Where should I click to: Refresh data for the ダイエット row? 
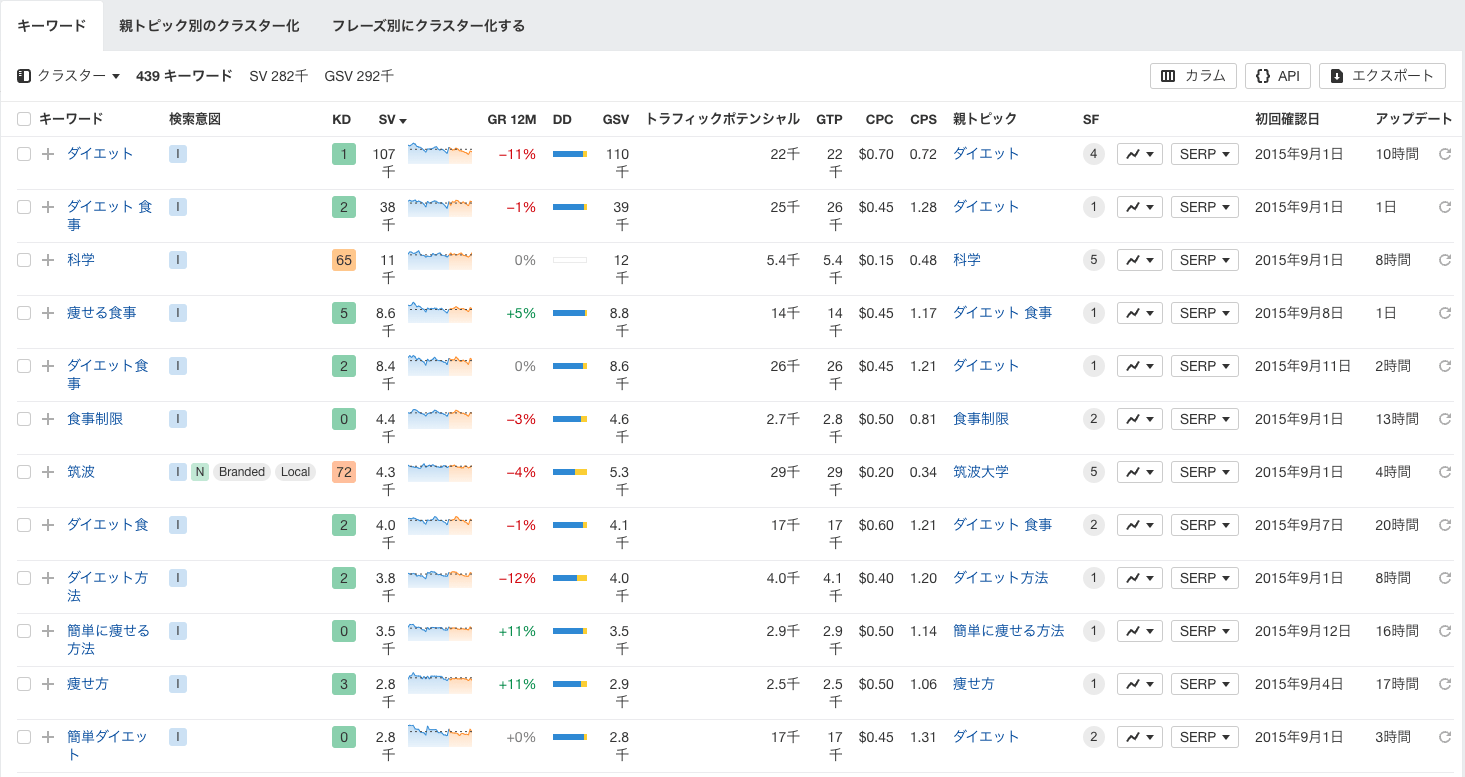pyautogui.click(x=1444, y=153)
